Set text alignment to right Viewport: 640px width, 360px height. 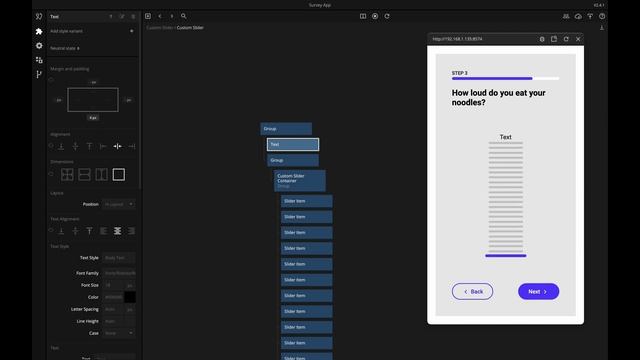click(x=131, y=231)
